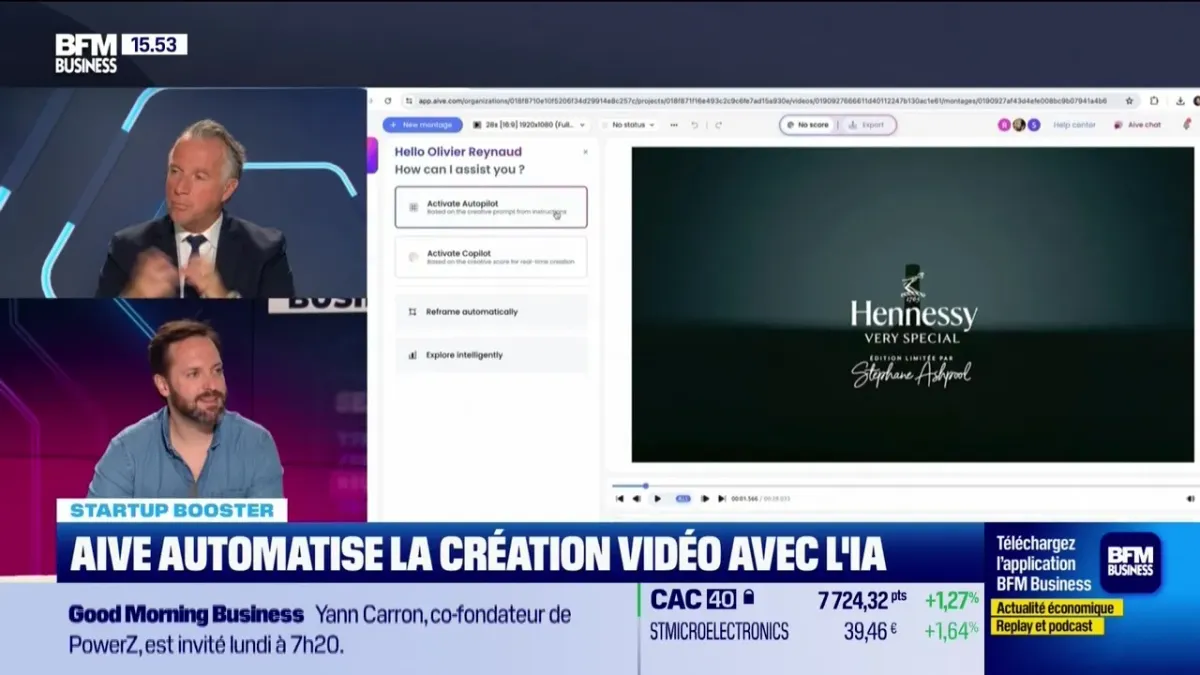Reload the page in the browser
The height and width of the screenshot is (675, 1200).
pos(388,101)
